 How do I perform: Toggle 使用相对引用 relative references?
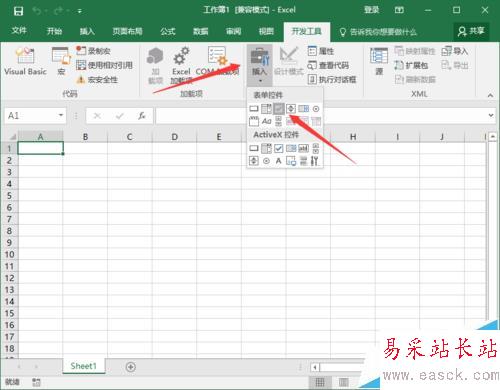[x=104, y=65]
